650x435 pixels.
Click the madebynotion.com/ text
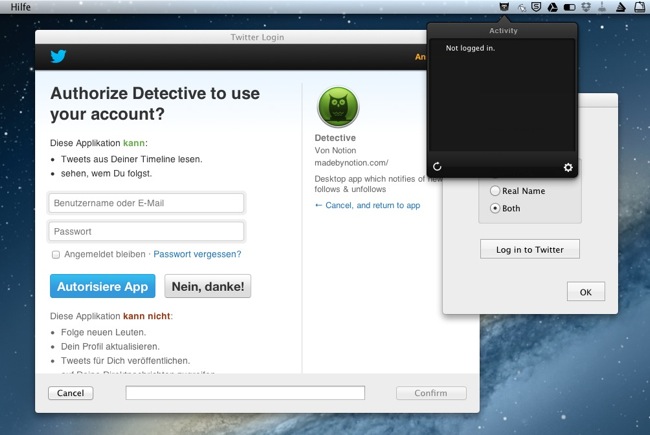351,163
